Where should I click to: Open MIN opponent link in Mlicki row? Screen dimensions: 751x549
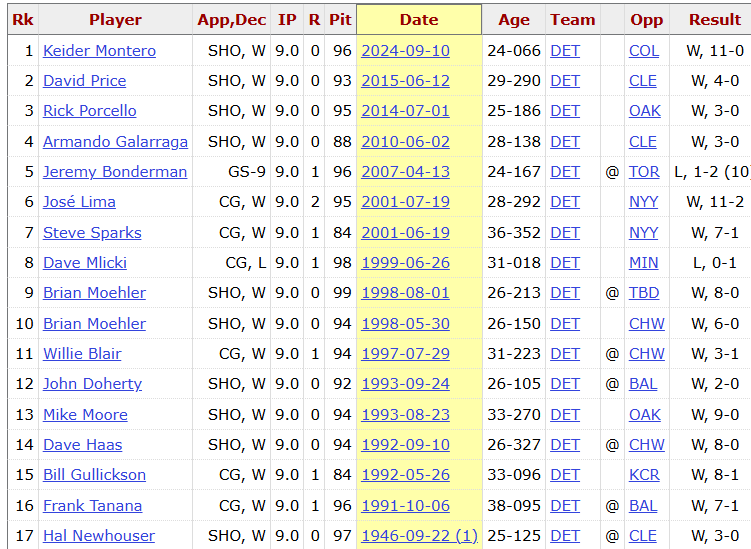click(x=643, y=263)
